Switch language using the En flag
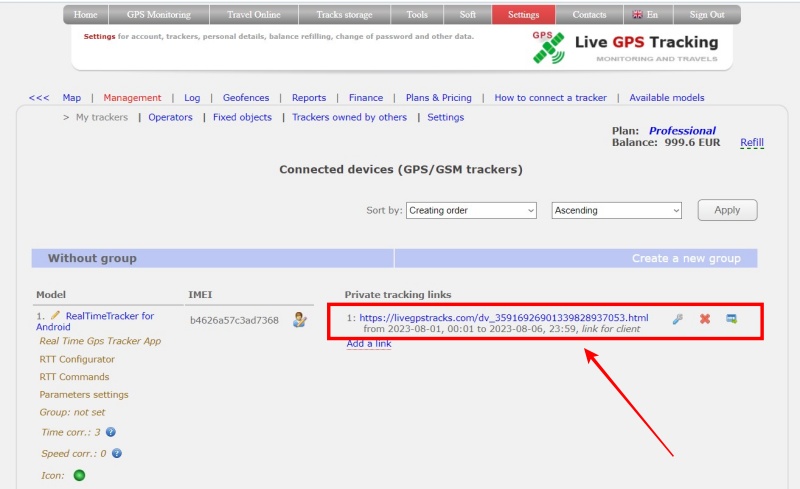800x489 pixels. pos(645,15)
